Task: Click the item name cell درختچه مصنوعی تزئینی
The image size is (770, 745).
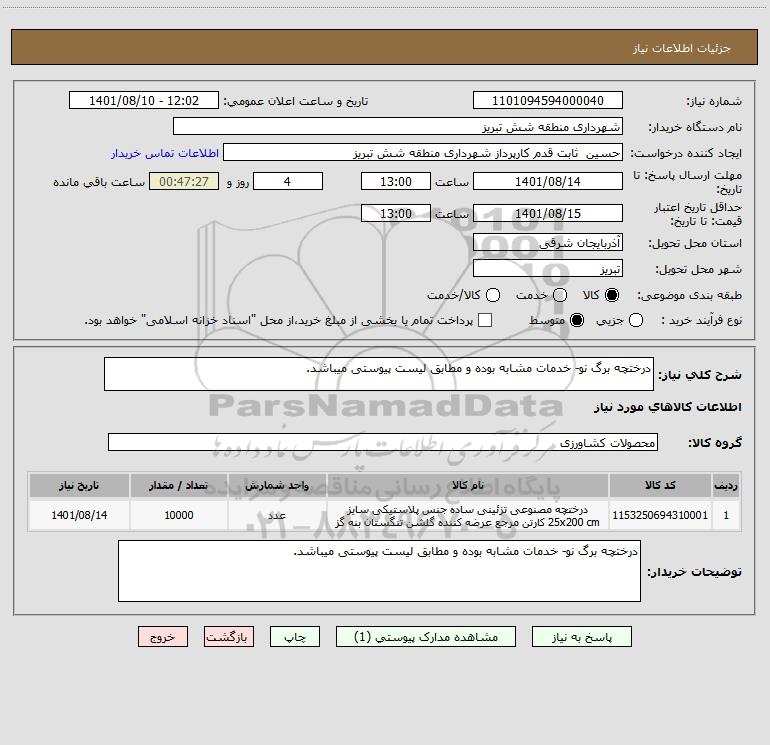Action: pos(468,515)
